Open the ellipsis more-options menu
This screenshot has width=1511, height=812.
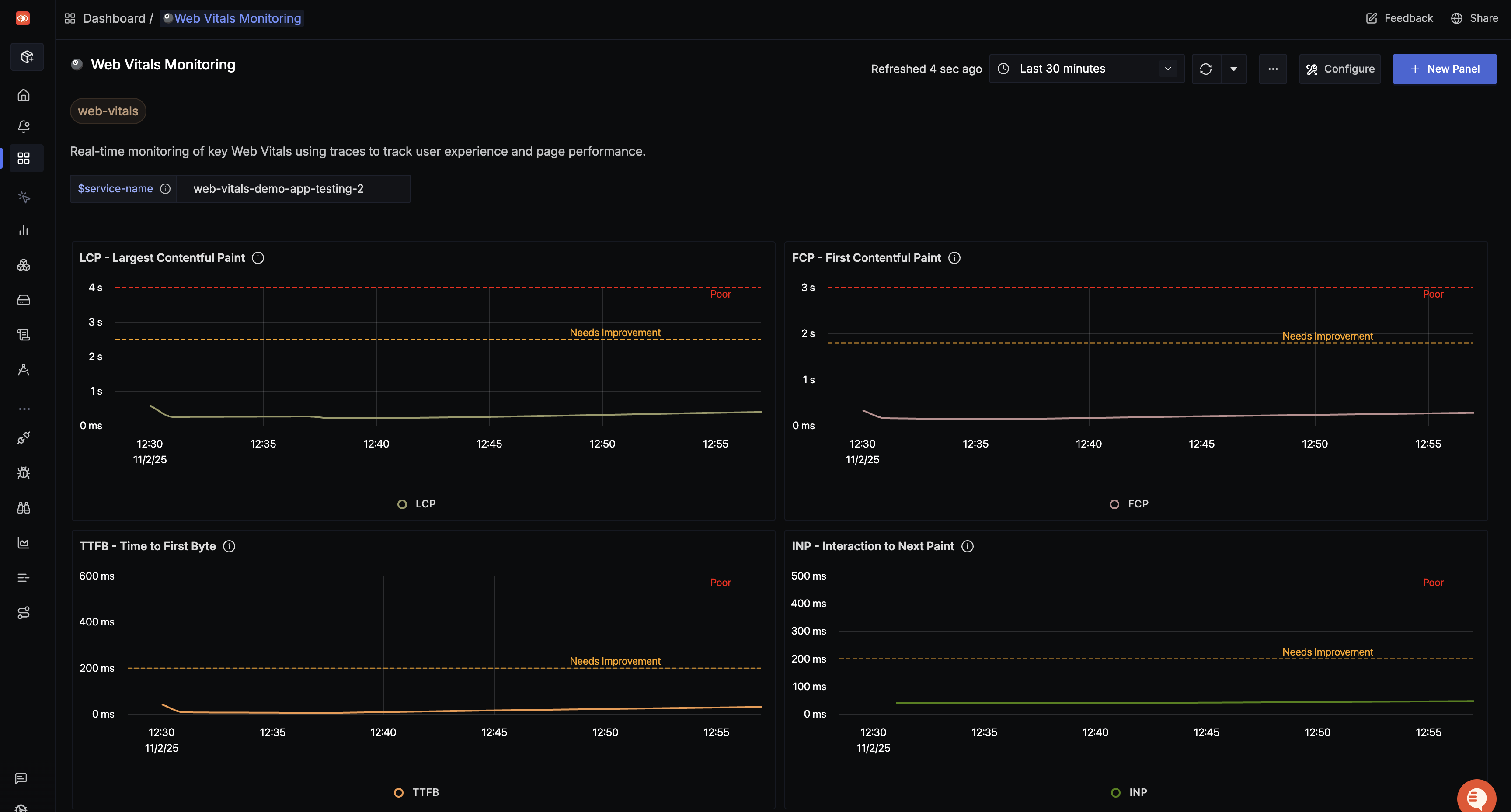tap(1273, 69)
